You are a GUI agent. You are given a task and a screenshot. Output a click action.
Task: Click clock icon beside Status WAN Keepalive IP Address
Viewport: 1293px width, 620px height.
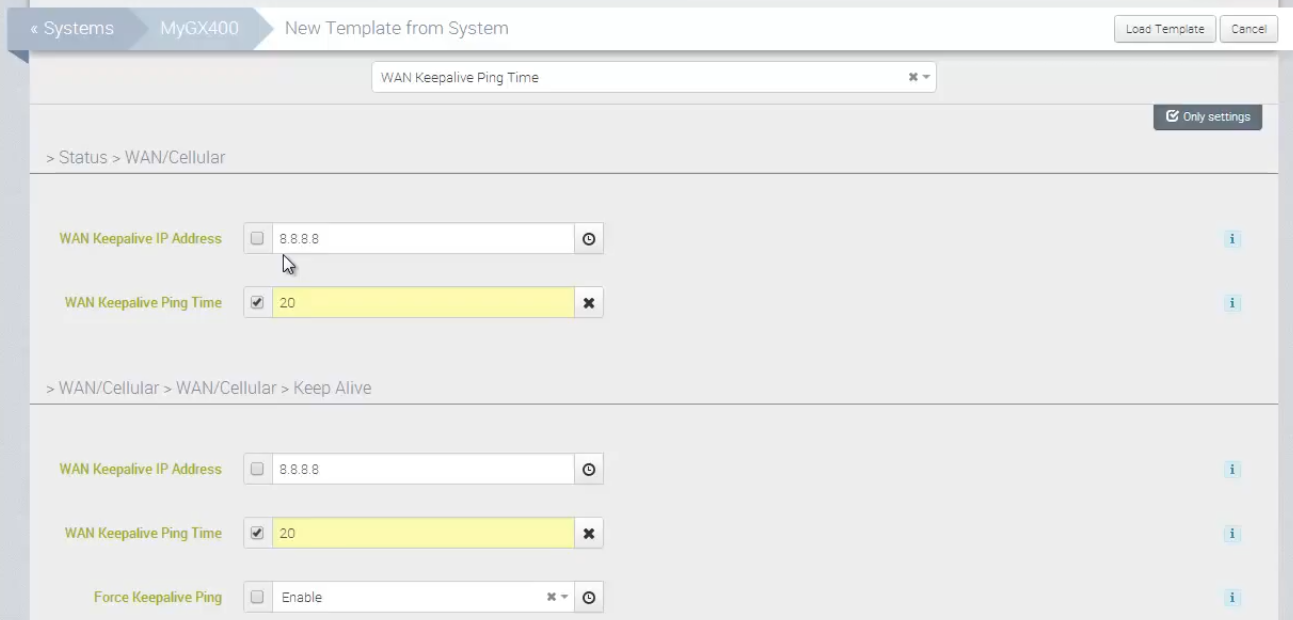[589, 239]
